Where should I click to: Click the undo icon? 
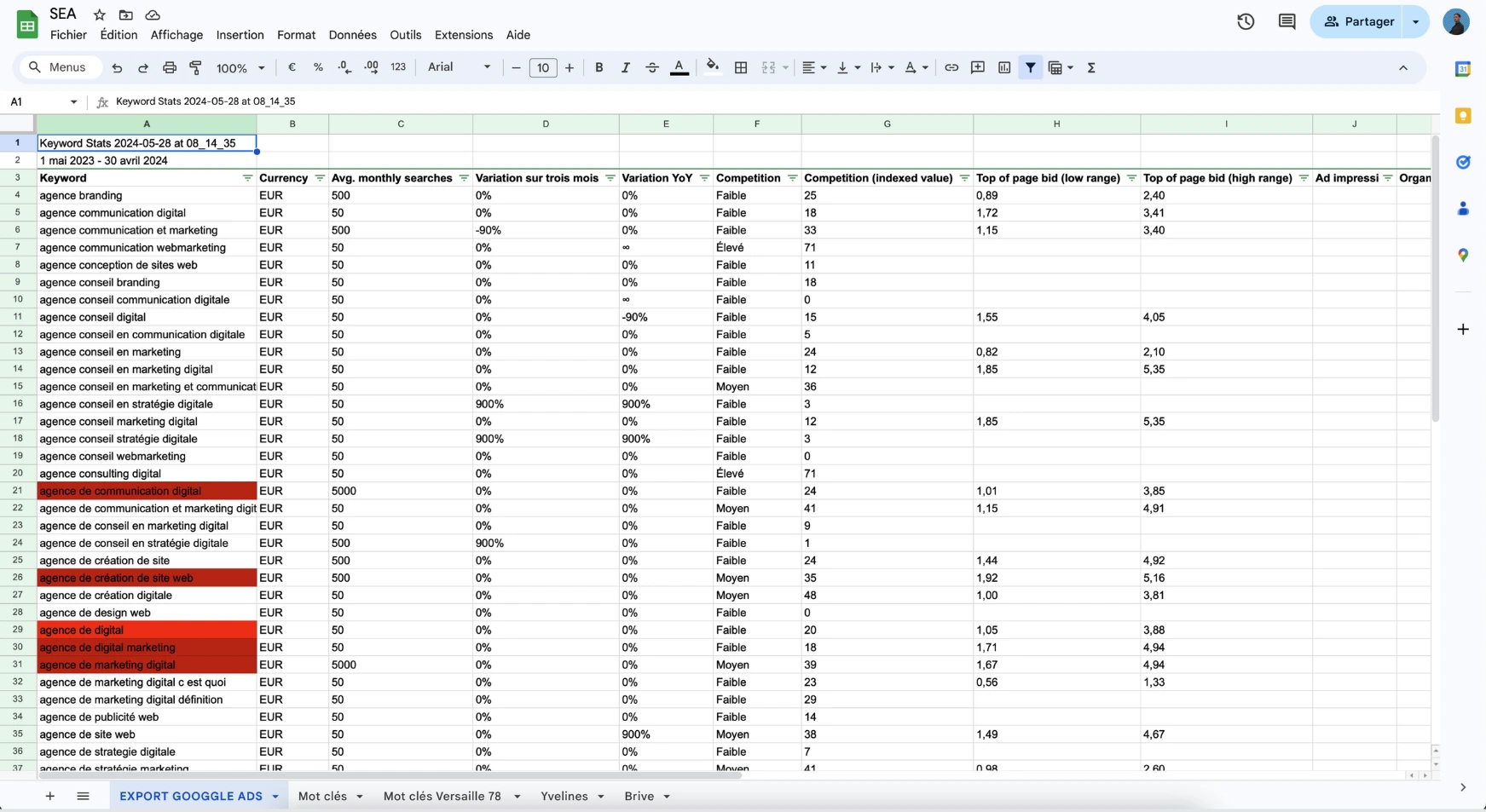click(x=117, y=68)
